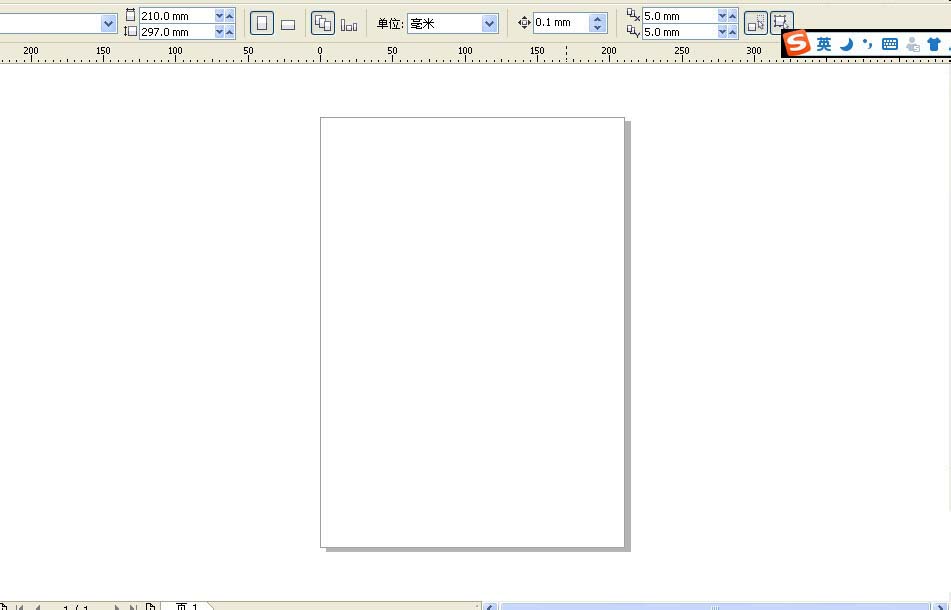Increase duplicate distance Y value
This screenshot has width=951, height=610.
tap(732, 32)
